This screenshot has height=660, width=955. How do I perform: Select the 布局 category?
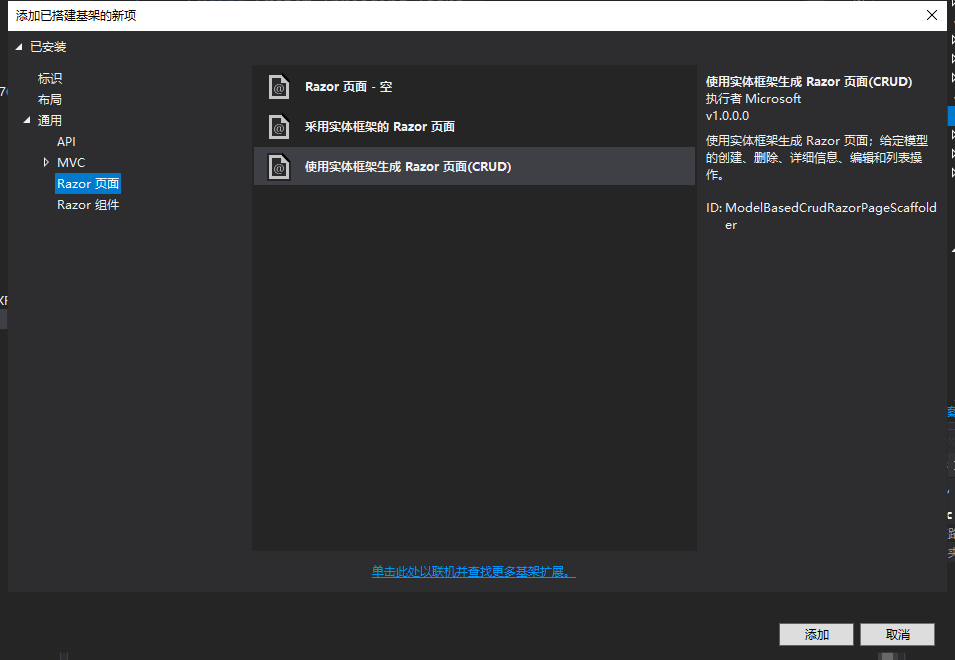(50, 99)
